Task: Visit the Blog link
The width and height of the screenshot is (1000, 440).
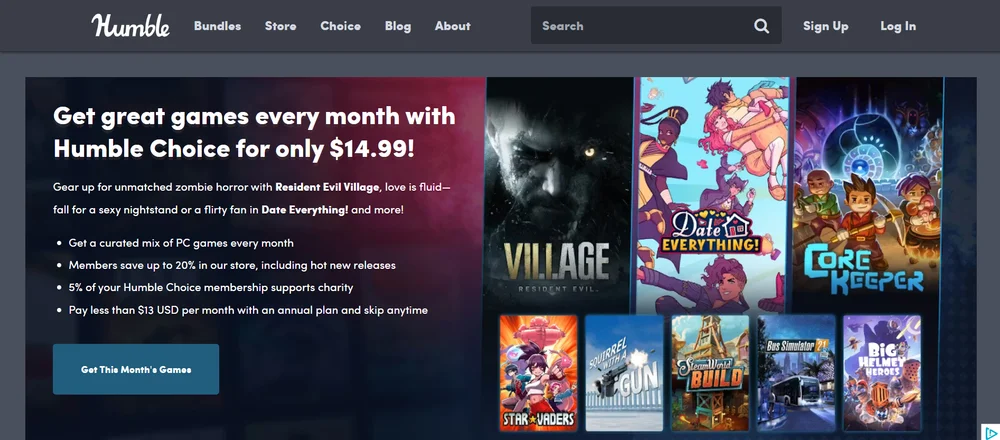Action: tap(398, 26)
